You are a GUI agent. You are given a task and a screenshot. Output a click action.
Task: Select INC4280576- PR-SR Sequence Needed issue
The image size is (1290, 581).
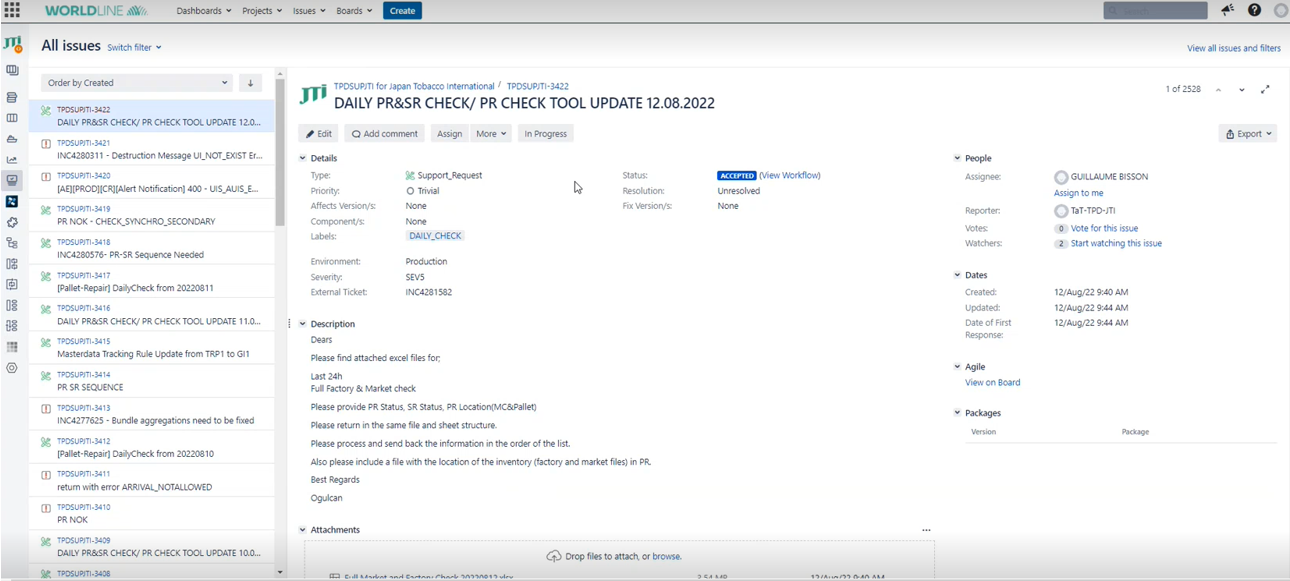coord(151,248)
